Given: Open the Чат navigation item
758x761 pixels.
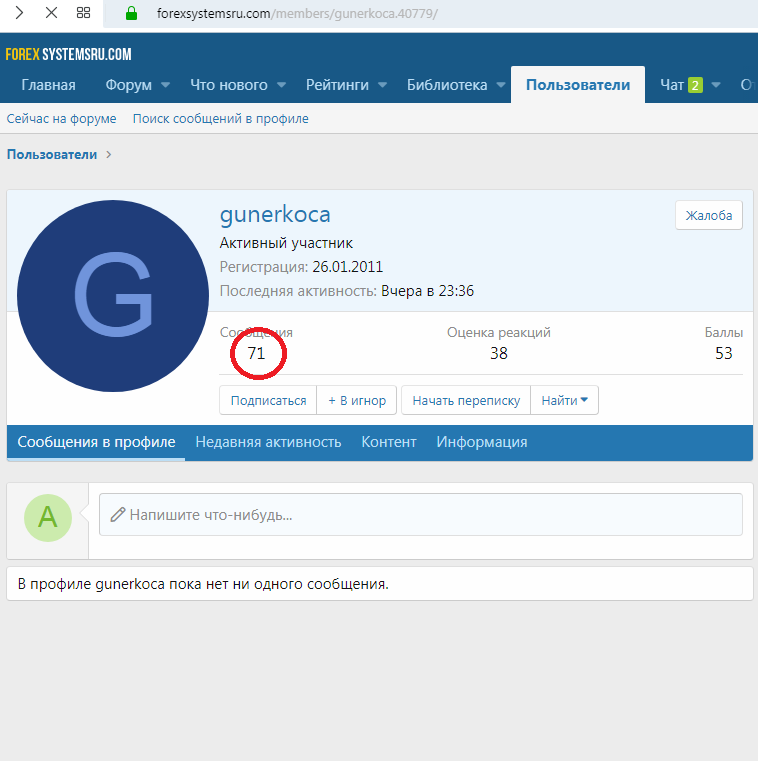Looking at the screenshot, I should click(x=672, y=85).
